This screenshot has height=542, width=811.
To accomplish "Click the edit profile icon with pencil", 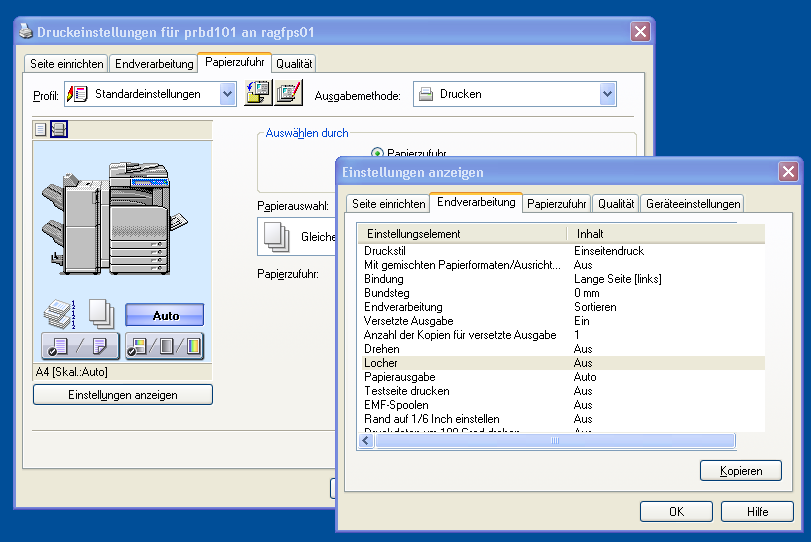I will click(x=289, y=93).
